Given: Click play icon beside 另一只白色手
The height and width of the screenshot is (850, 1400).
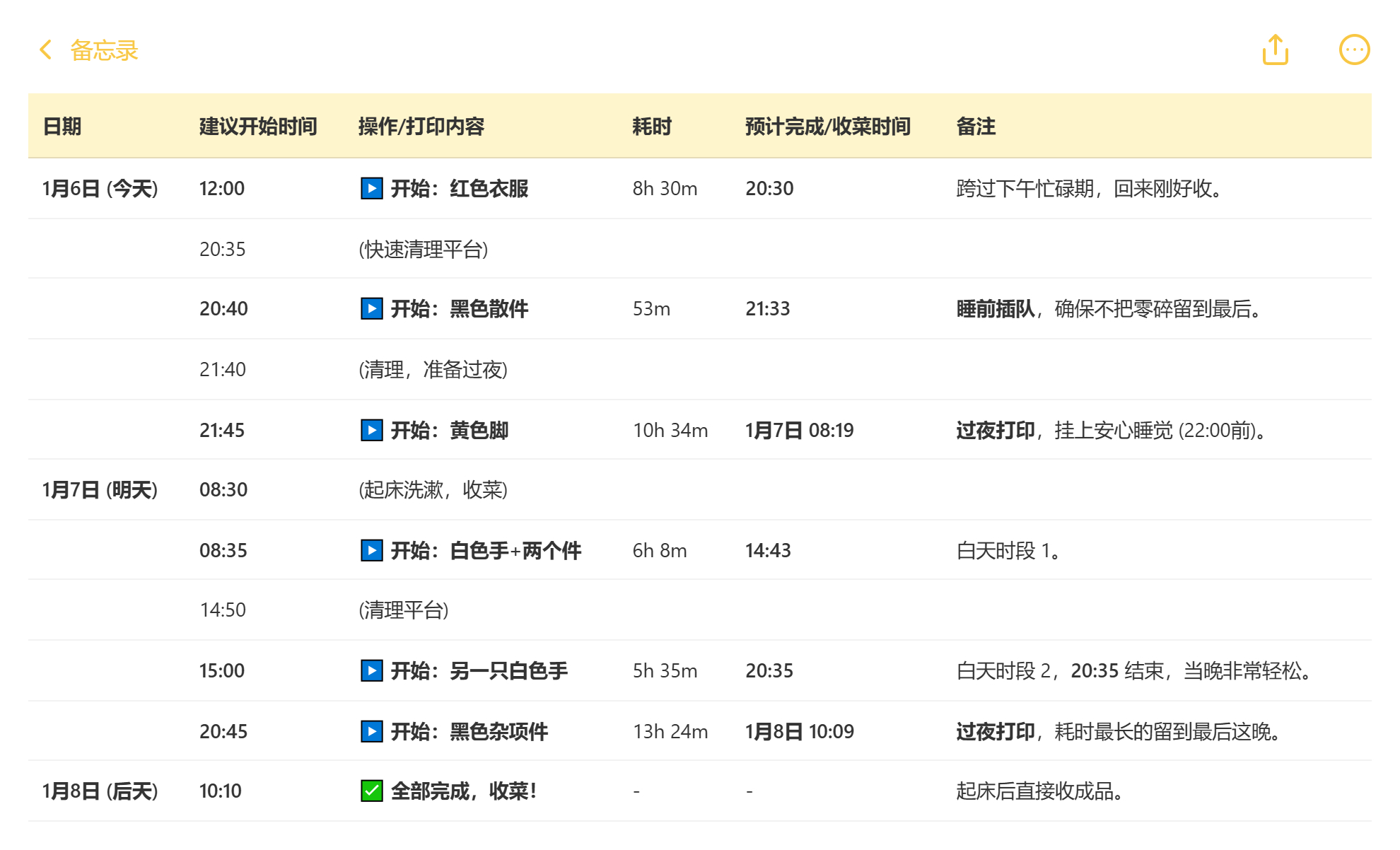Looking at the screenshot, I should [371, 670].
